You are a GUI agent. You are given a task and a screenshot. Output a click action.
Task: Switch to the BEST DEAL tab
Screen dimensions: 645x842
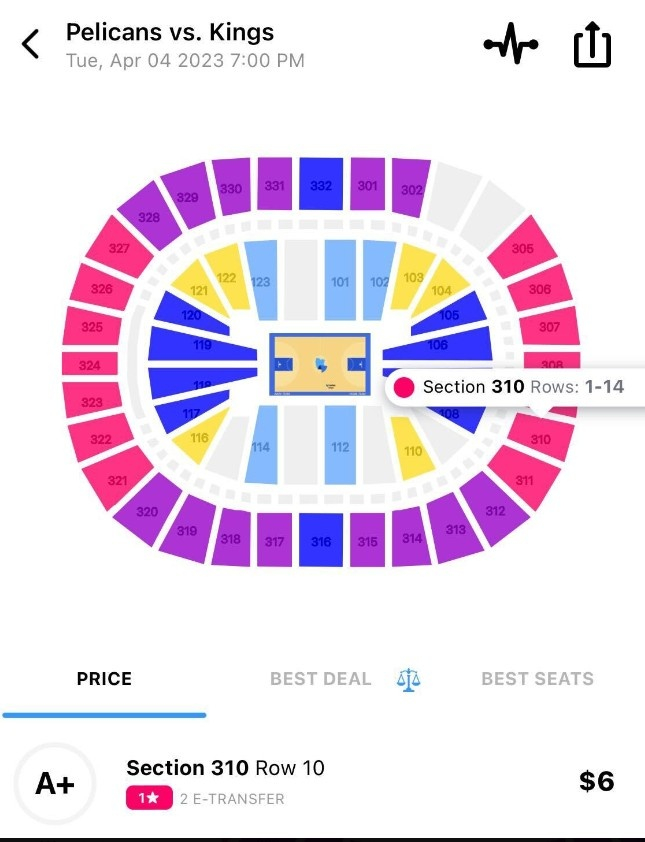click(320, 679)
